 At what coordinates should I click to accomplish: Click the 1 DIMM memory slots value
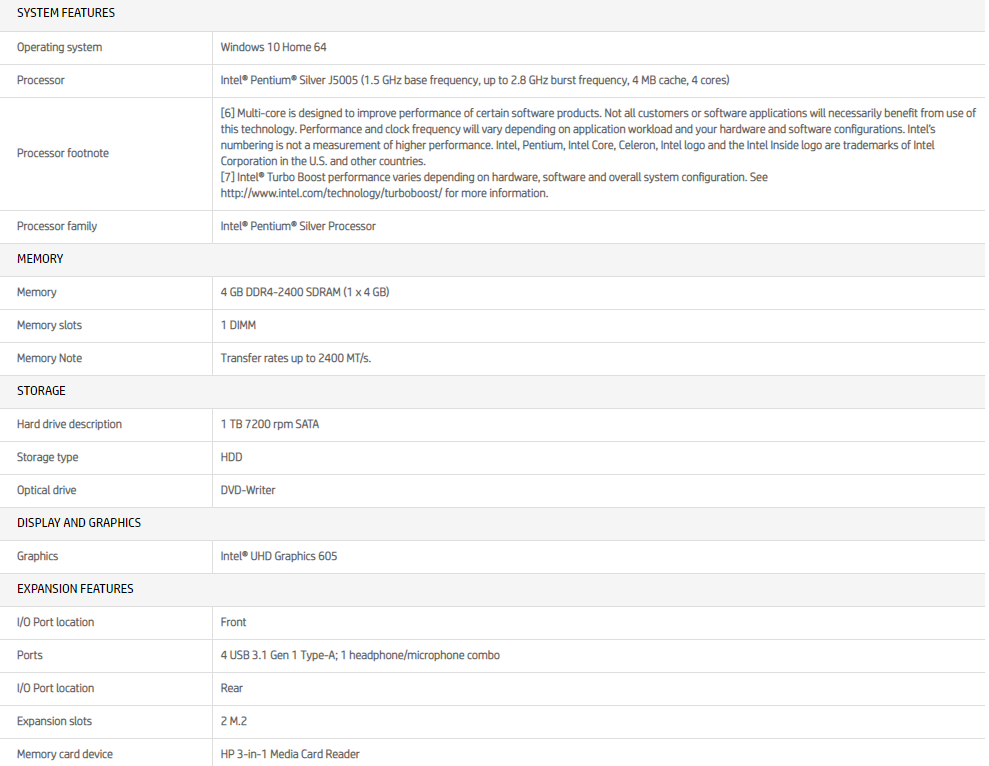coord(238,325)
